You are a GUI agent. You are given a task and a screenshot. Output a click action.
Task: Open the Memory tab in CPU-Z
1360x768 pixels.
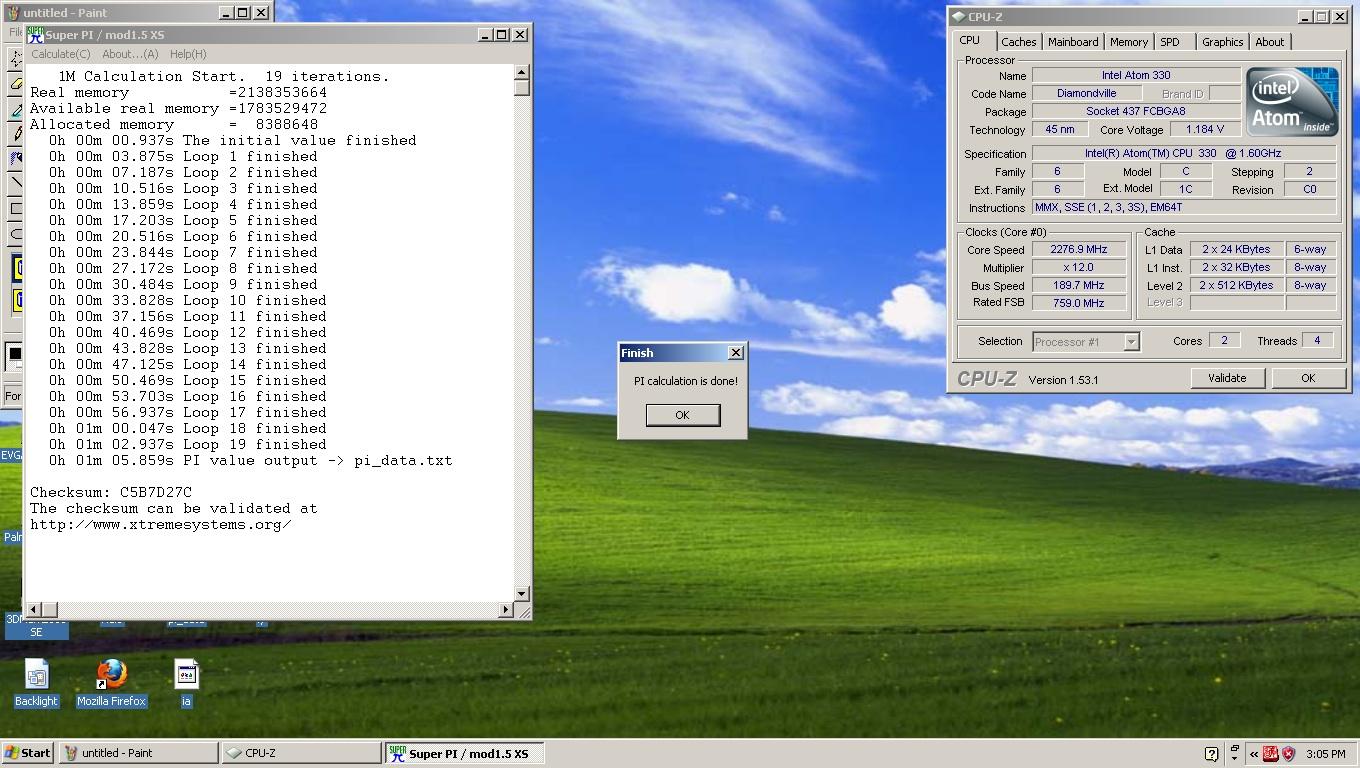pyautogui.click(x=1129, y=42)
